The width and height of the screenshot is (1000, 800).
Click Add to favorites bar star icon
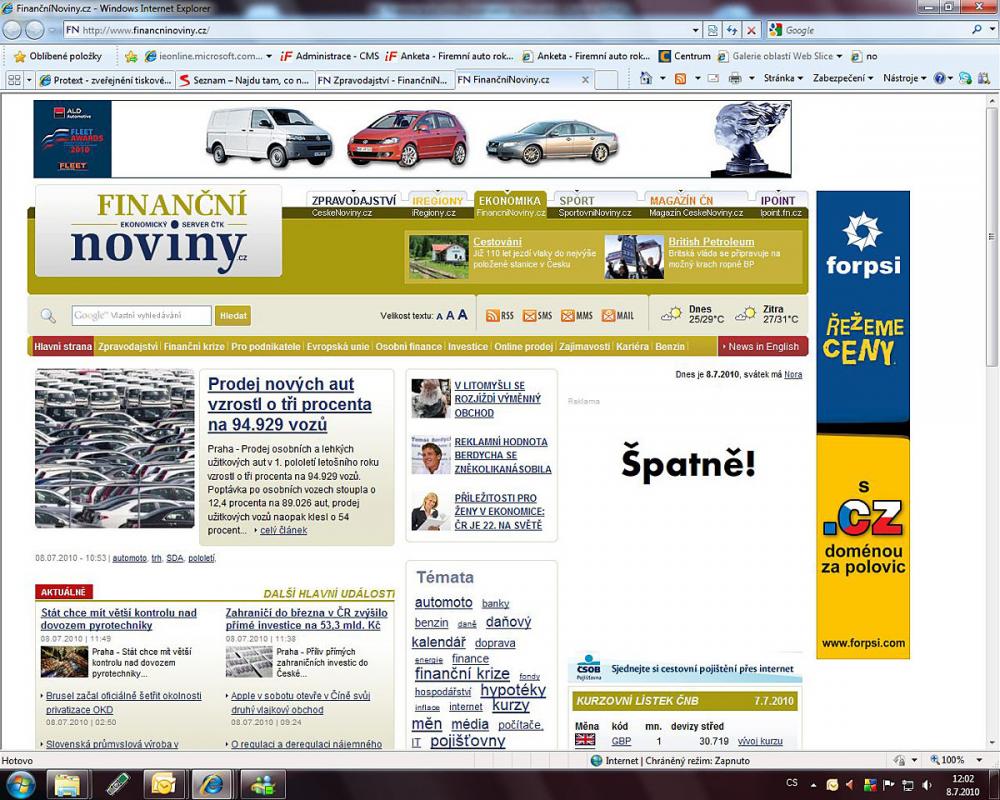(131, 56)
